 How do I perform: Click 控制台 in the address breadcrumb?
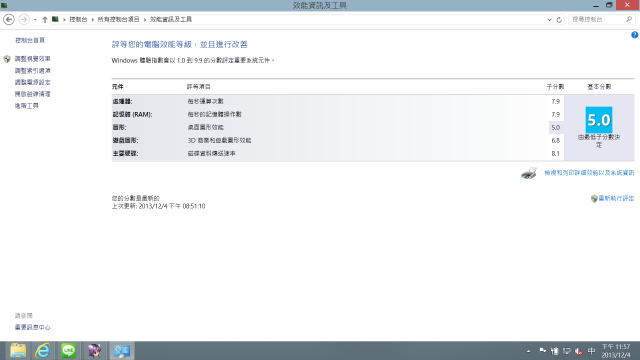point(78,19)
